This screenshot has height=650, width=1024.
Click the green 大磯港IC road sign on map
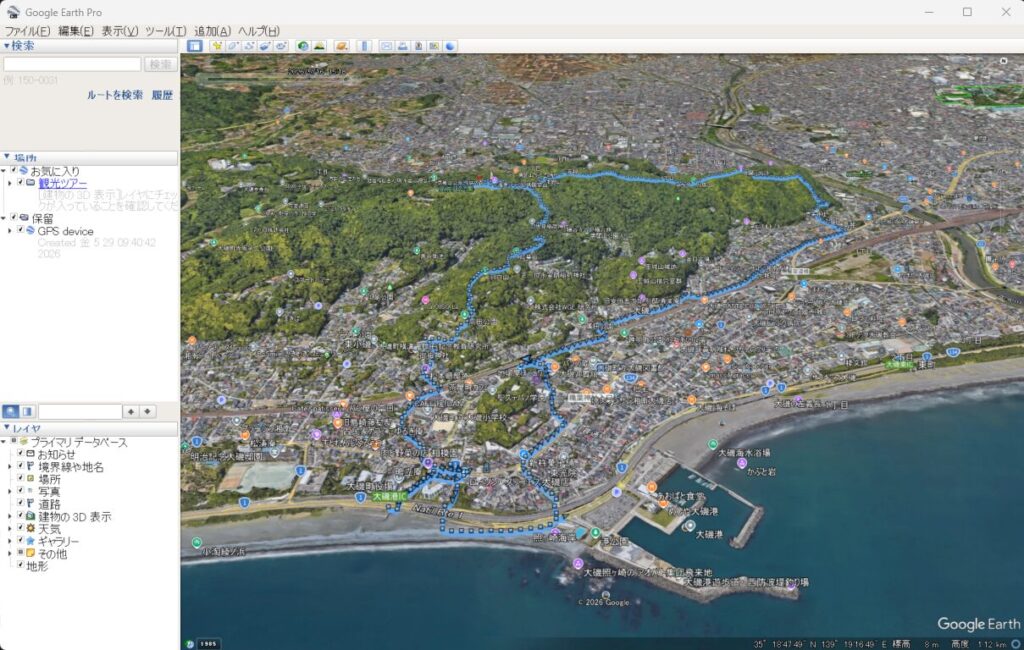pos(390,496)
